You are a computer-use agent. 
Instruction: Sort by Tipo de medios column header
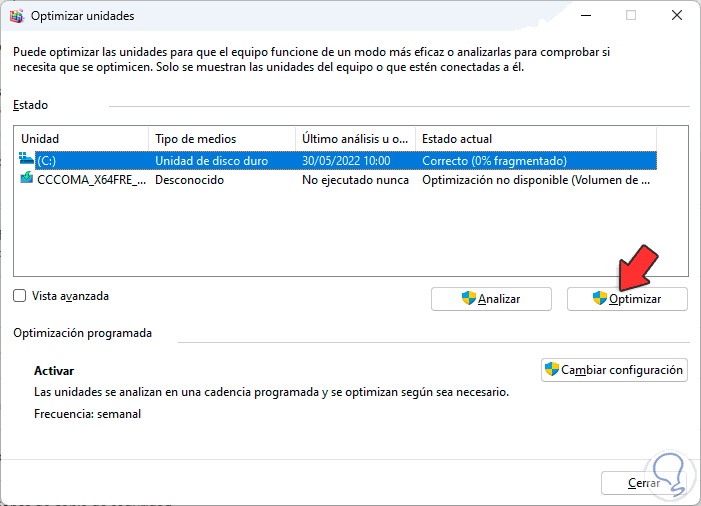(221, 138)
